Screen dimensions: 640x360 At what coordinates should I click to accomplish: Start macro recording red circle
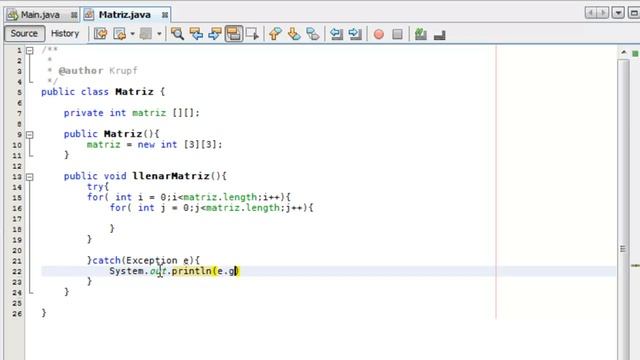[x=379, y=34]
